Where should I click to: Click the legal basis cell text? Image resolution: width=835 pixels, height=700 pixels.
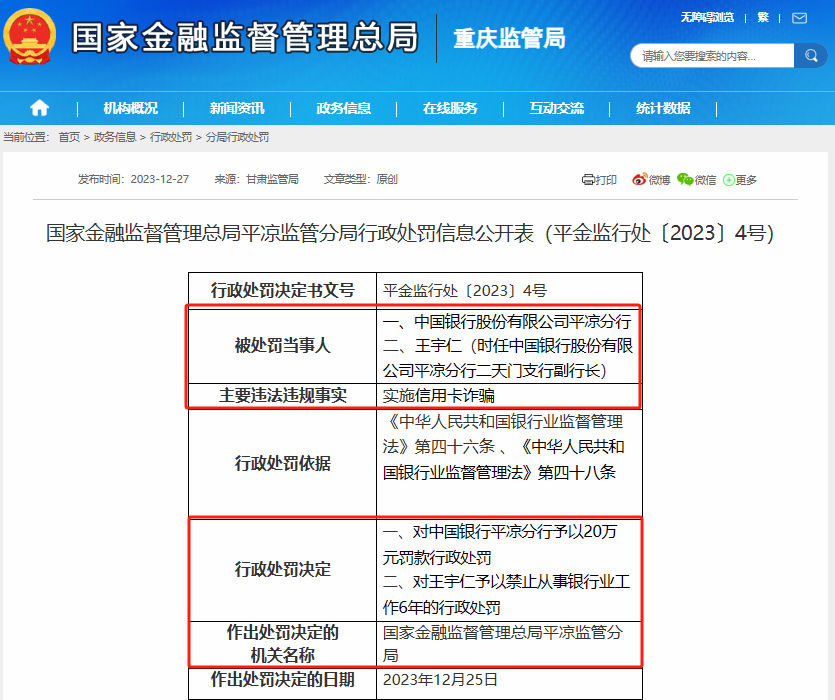pos(503,447)
